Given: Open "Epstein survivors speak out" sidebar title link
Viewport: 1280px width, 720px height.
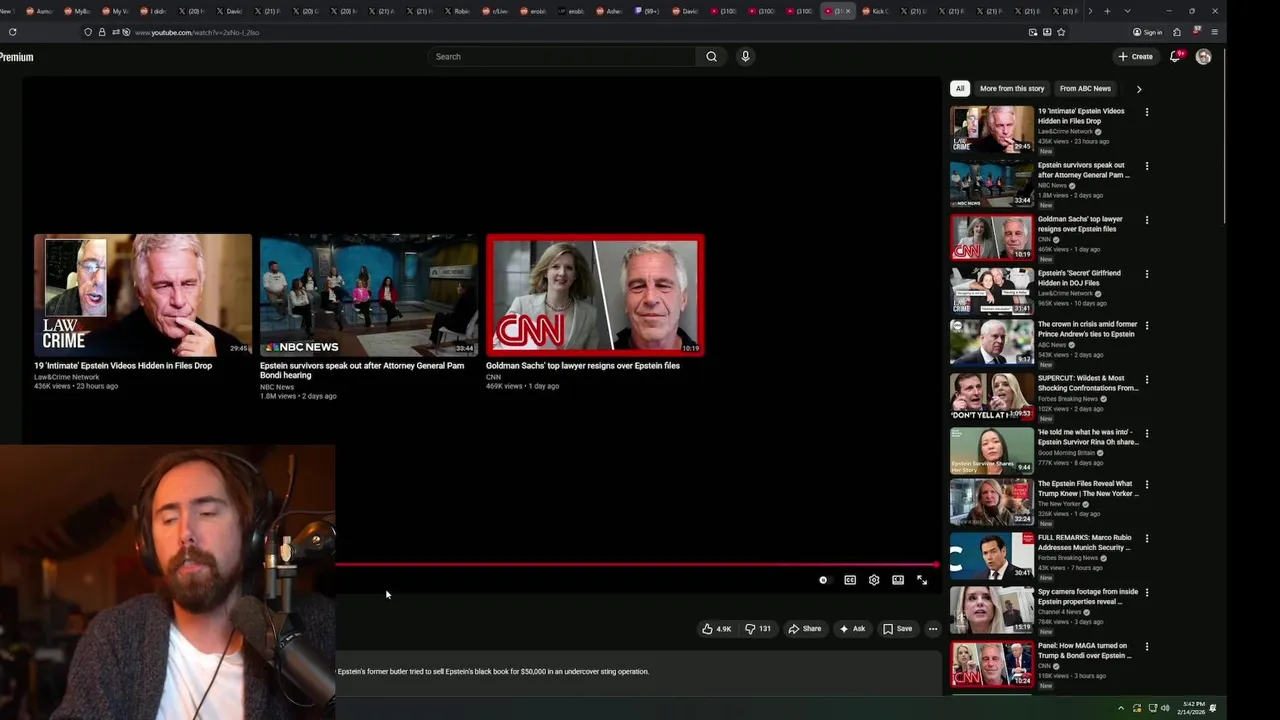Looking at the screenshot, I should pyautogui.click(x=1084, y=170).
